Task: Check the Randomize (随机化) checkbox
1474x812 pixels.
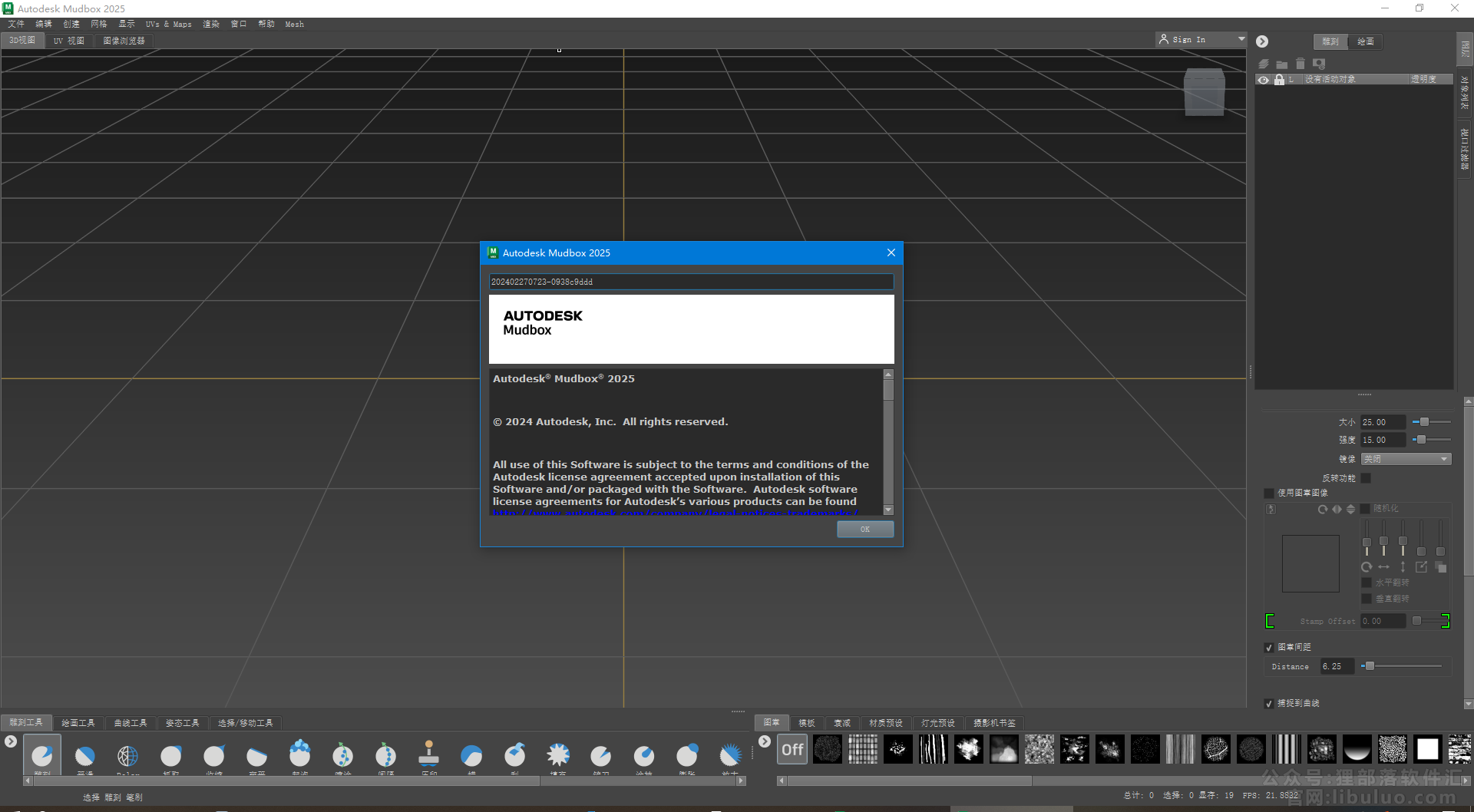Action: (x=1365, y=509)
